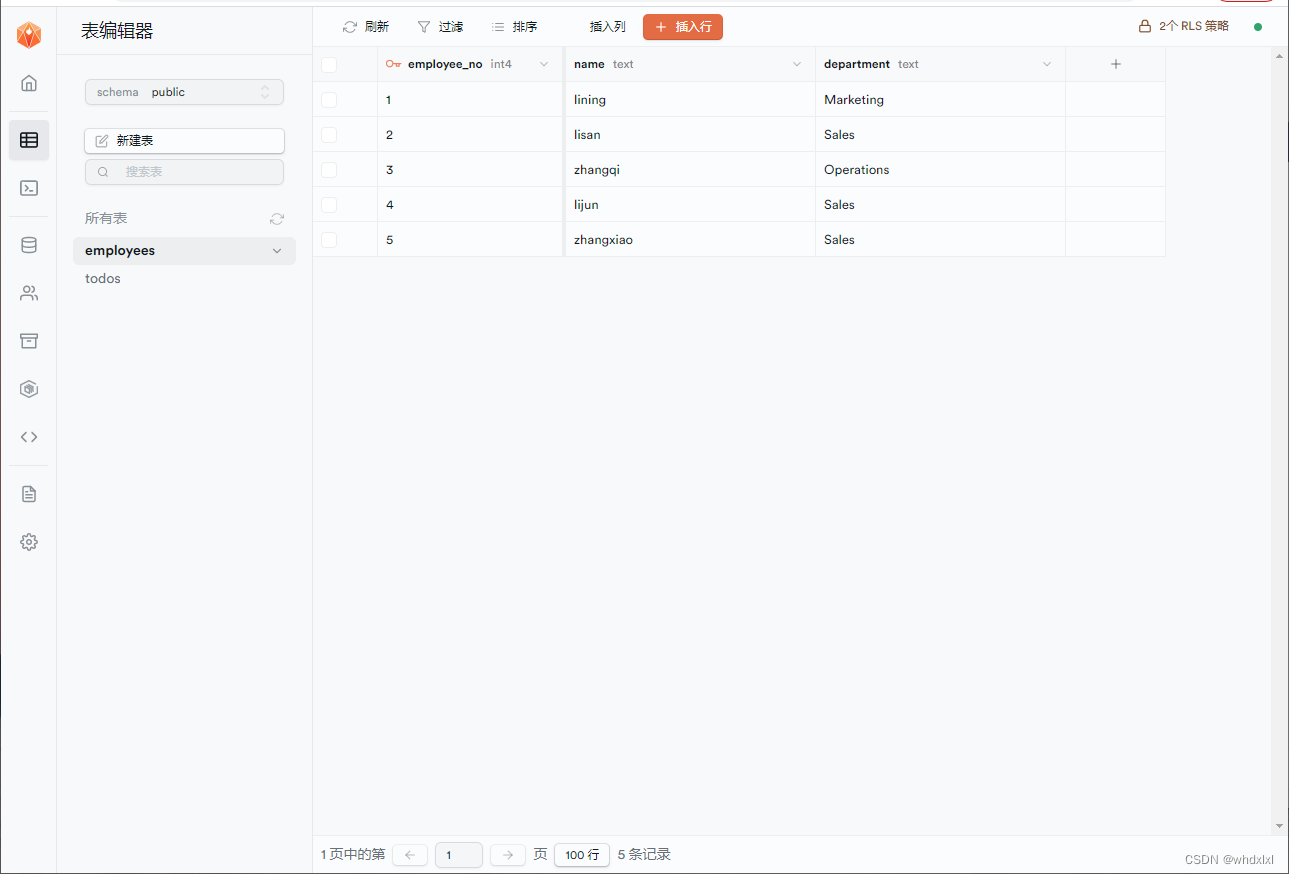Open the 过滤 filter menu
This screenshot has height=874, width=1289.
pyautogui.click(x=440, y=26)
